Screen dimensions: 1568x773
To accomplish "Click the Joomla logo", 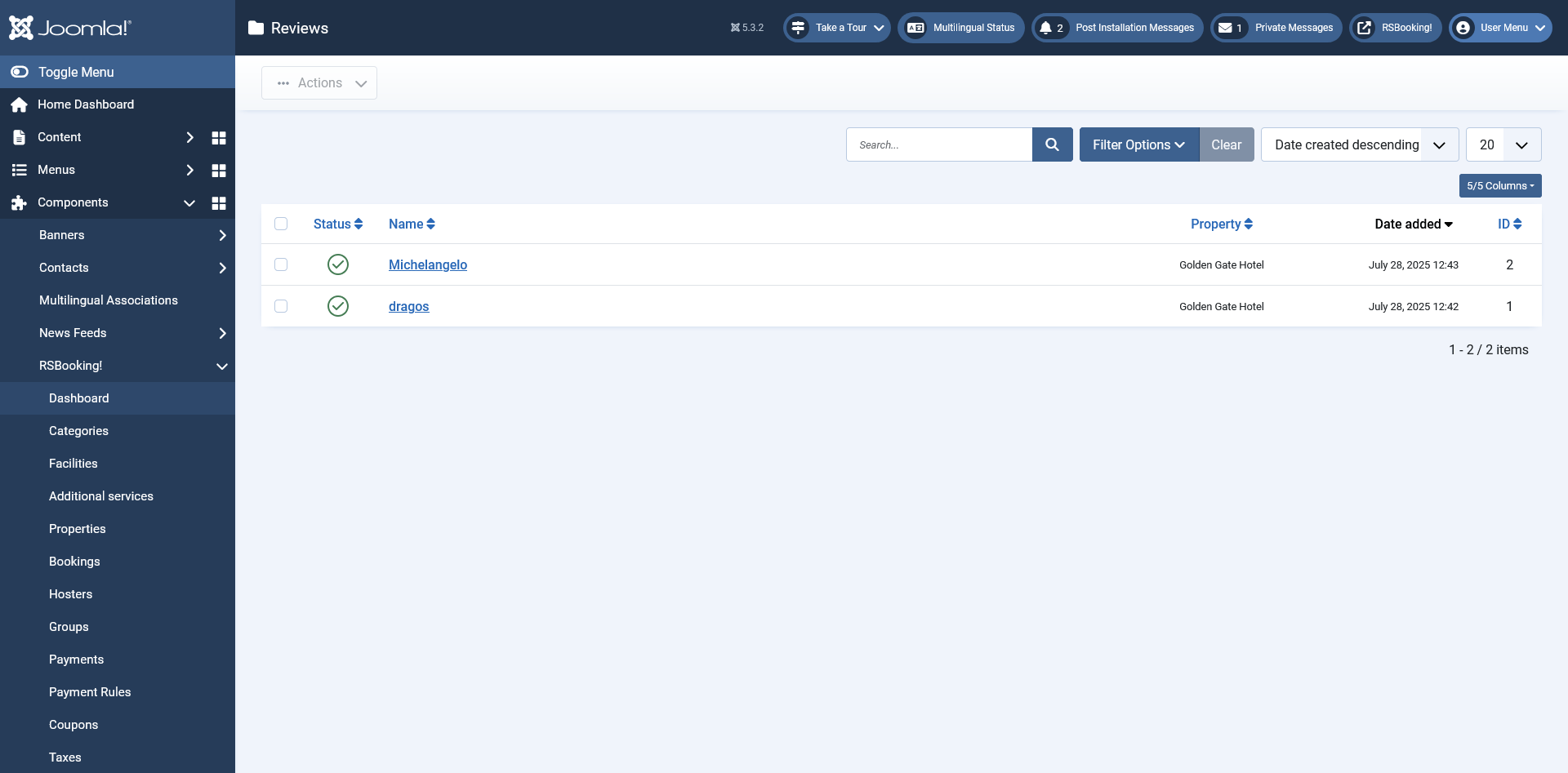I will (69, 28).
